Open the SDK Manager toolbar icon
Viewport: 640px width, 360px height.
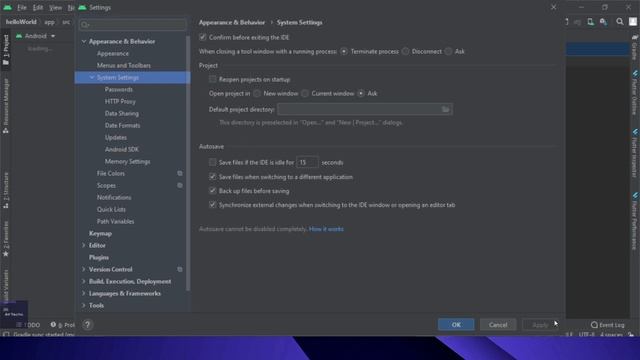pos(603,22)
